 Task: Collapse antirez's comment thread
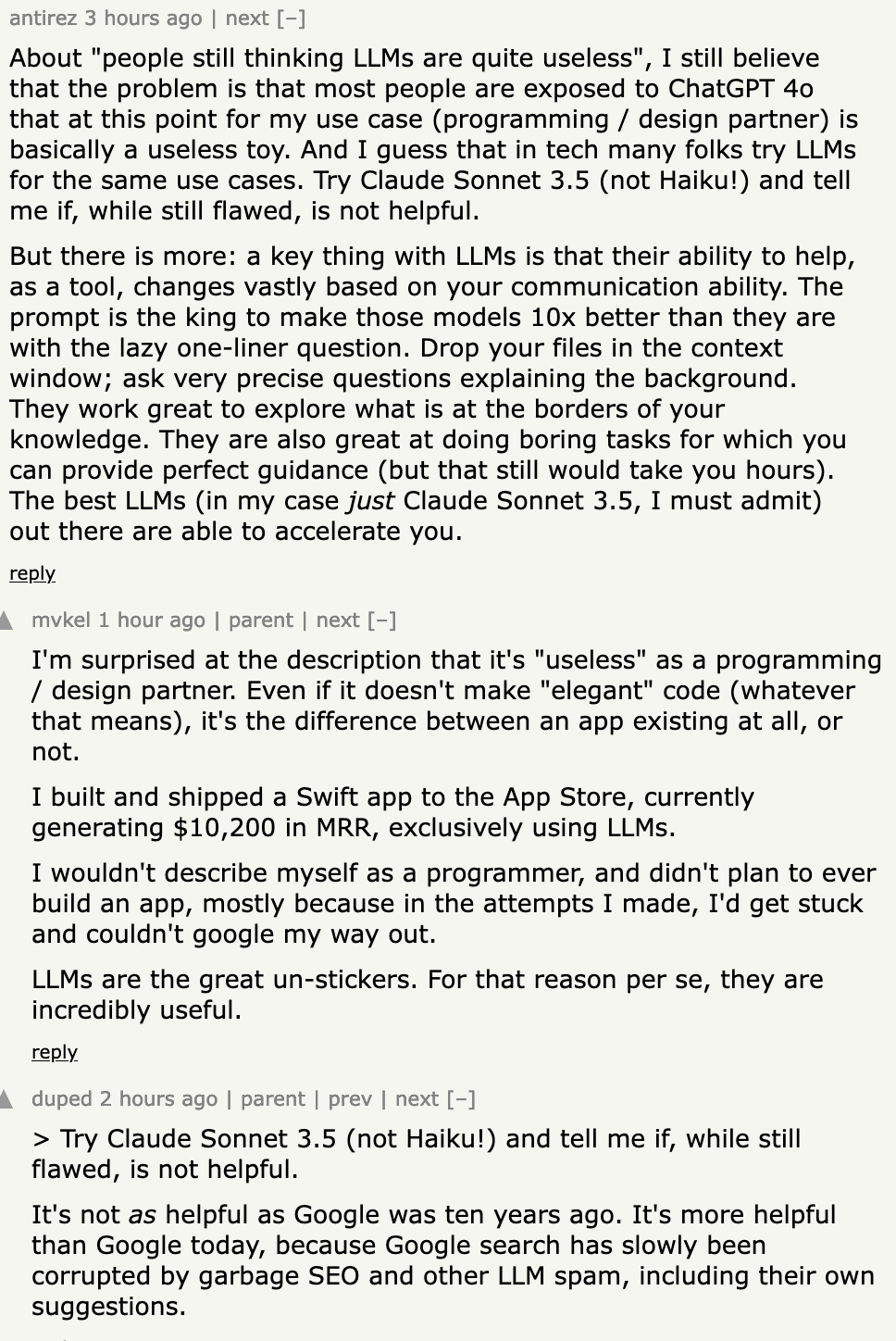coord(291,19)
